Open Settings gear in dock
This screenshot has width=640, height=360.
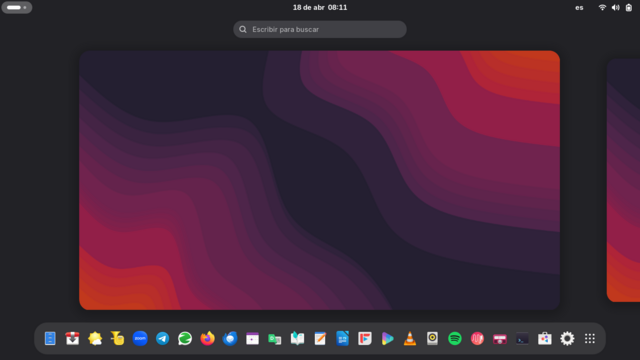pos(567,338)
